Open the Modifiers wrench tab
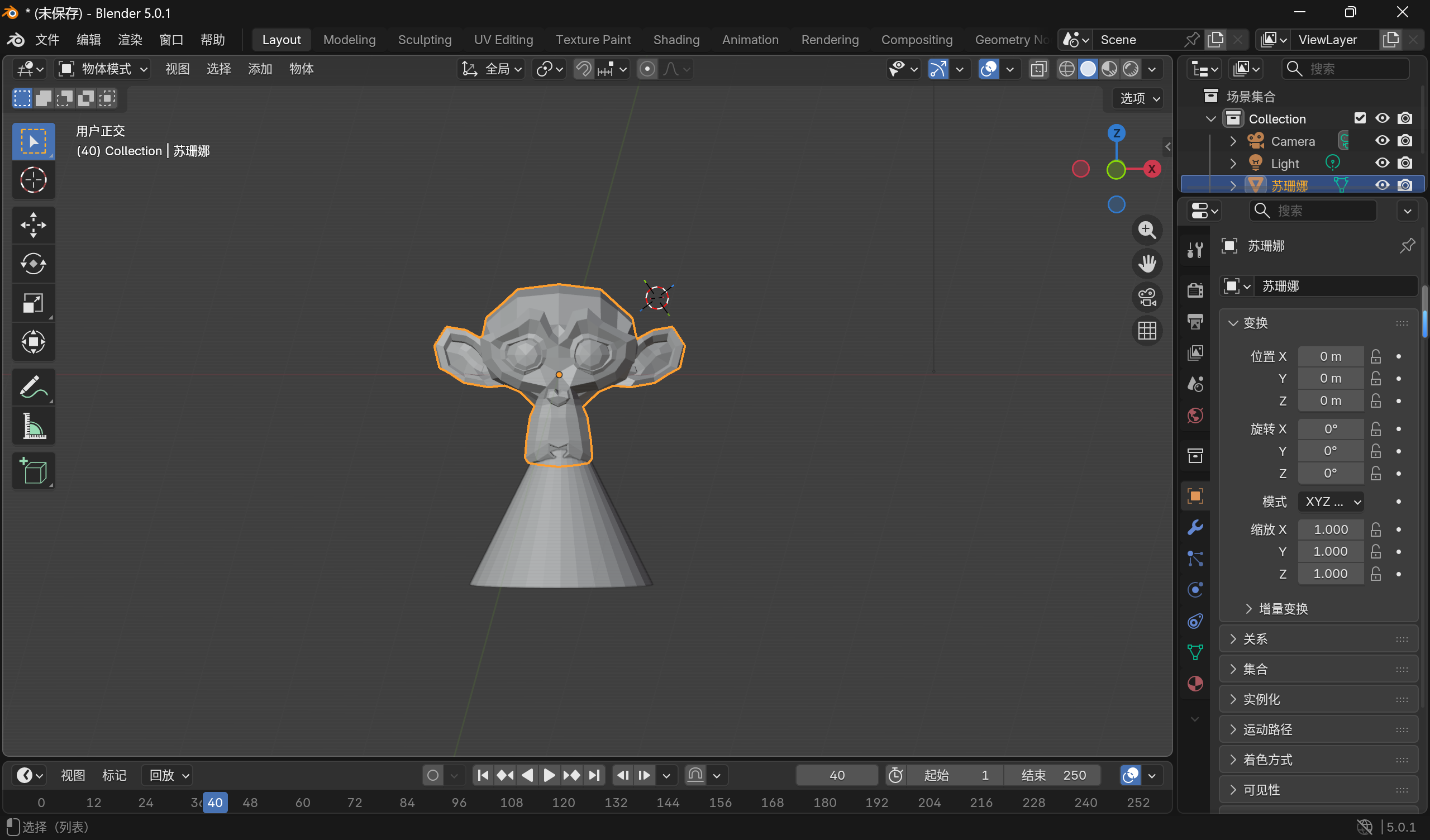This screenshot has width=1430, height=840. [x=1195, y=527]
